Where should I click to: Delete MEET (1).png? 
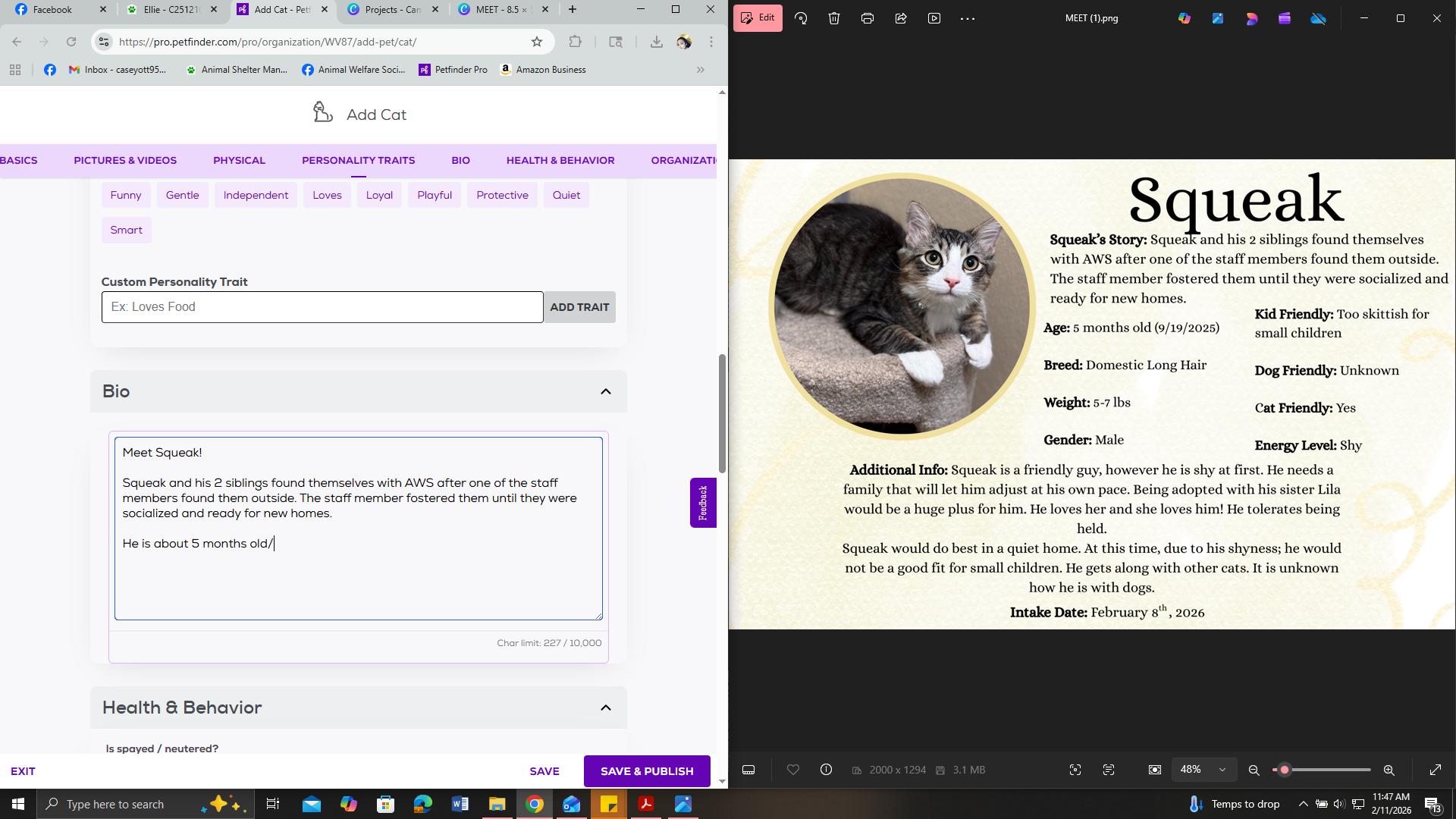click(833, 17)
